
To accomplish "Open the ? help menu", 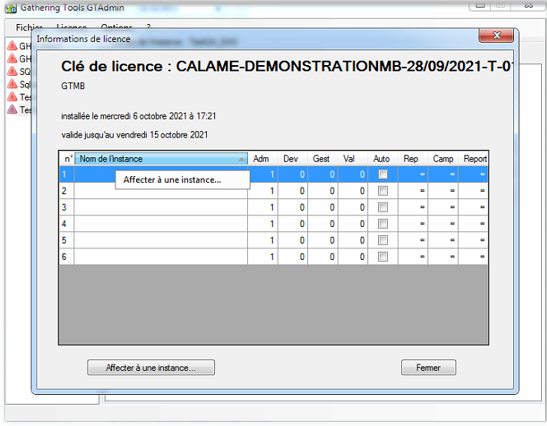I will coord(148,27).
